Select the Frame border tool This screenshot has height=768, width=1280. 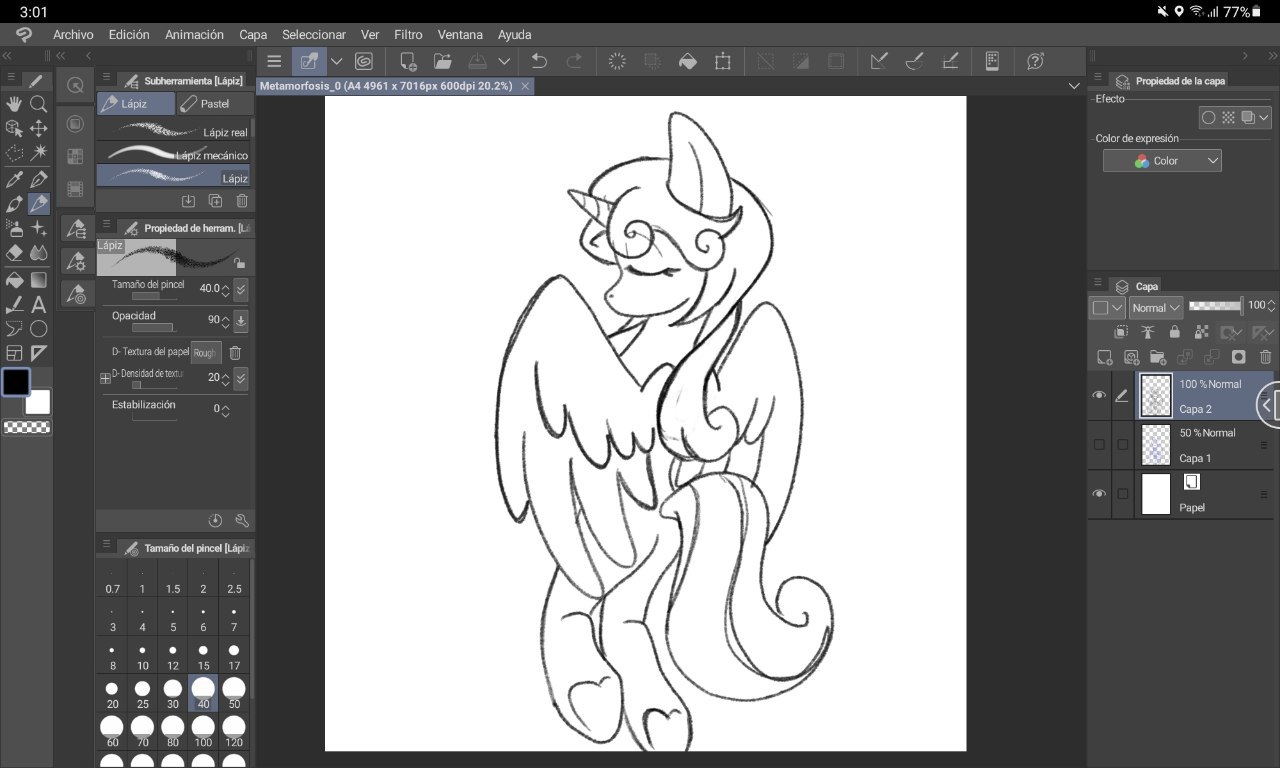14,353
